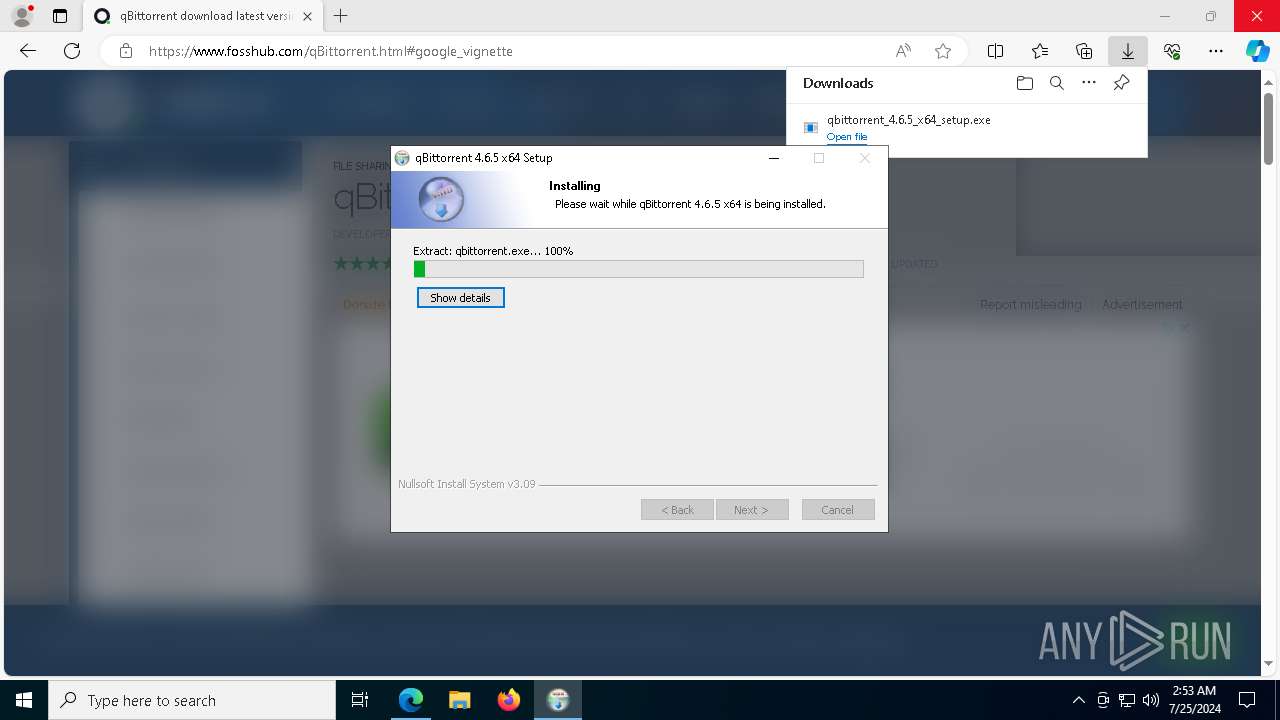Open split screen view
The height and width of the screenshot is (720, 1280).
tap(996, 51)
